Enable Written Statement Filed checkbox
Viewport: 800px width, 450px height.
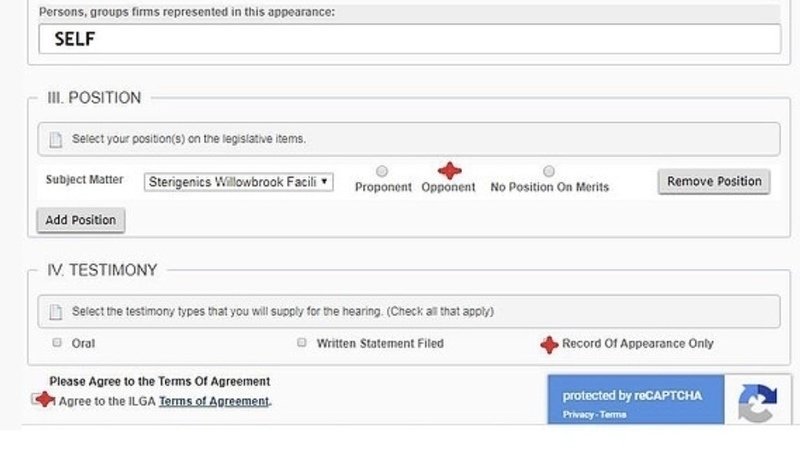[302, 343]
